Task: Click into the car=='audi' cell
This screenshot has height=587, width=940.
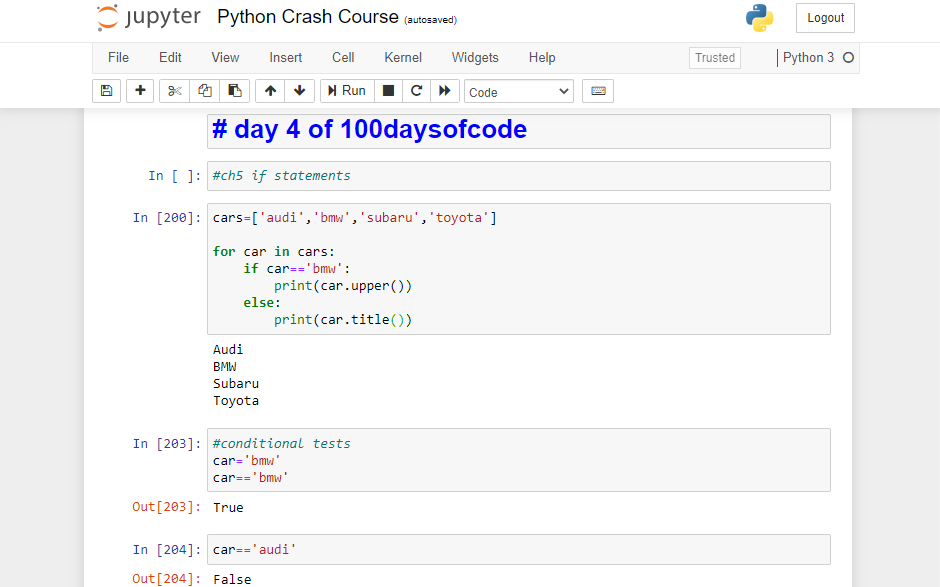Action: pyautogui.click(x=519, y=549)
